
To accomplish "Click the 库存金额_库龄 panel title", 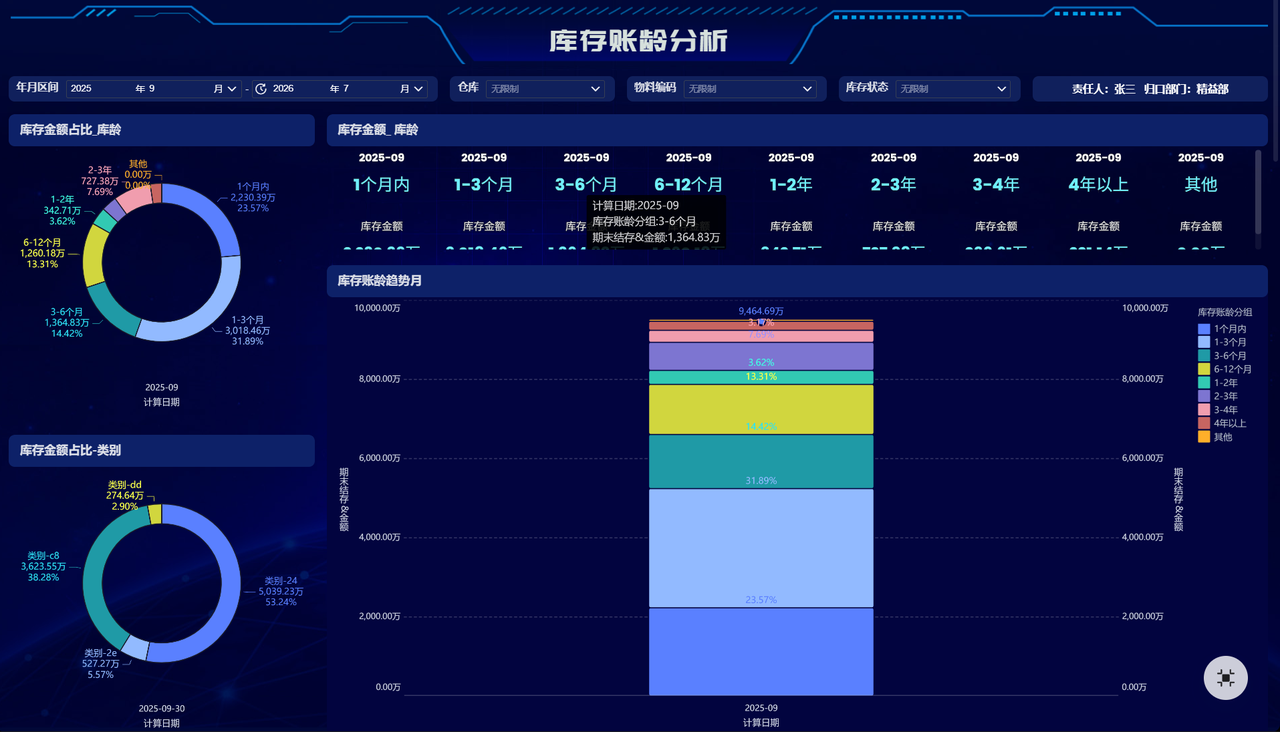I will pyautogui.click(x=378, y=130).
